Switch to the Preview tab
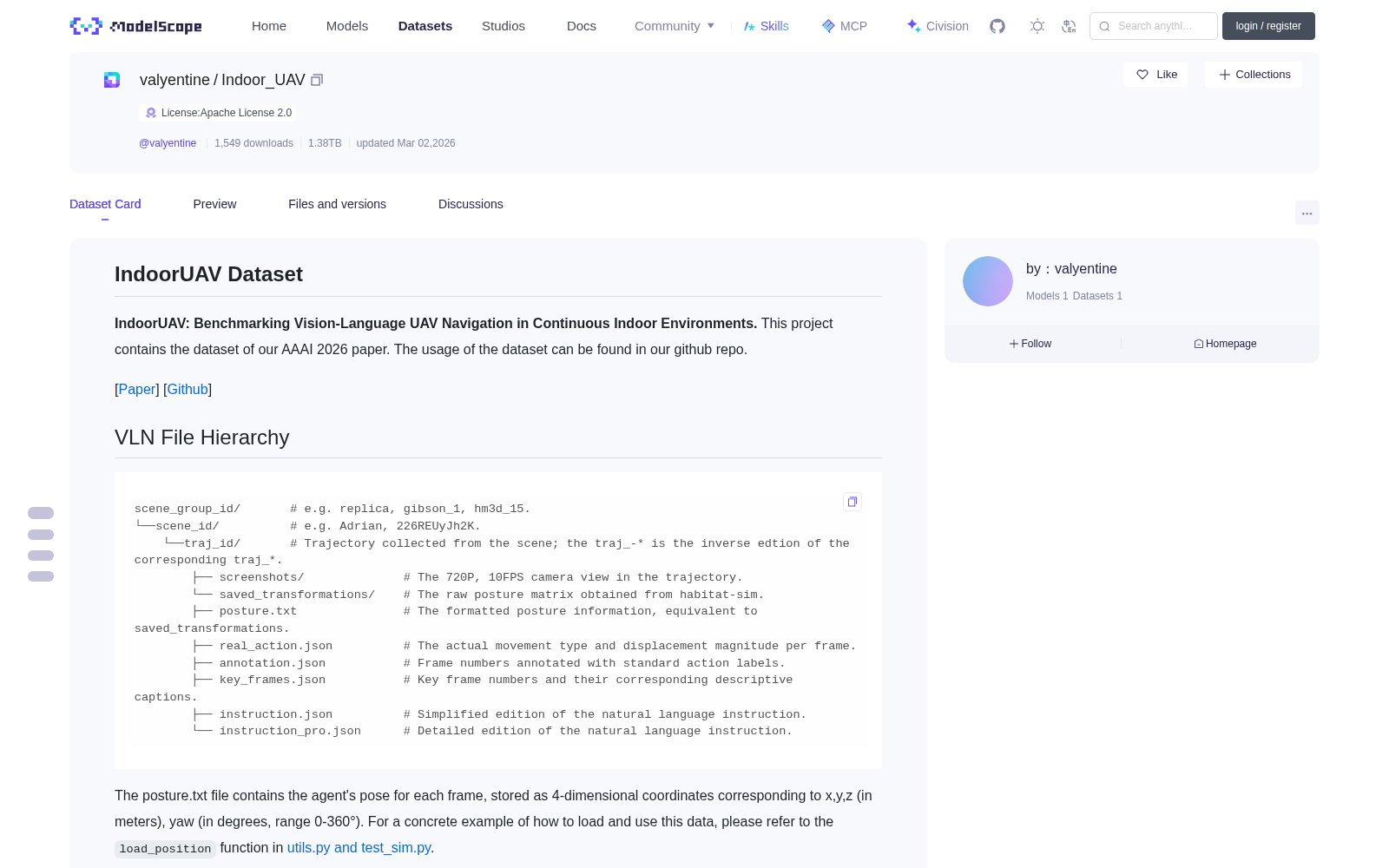 click(214, 204)
